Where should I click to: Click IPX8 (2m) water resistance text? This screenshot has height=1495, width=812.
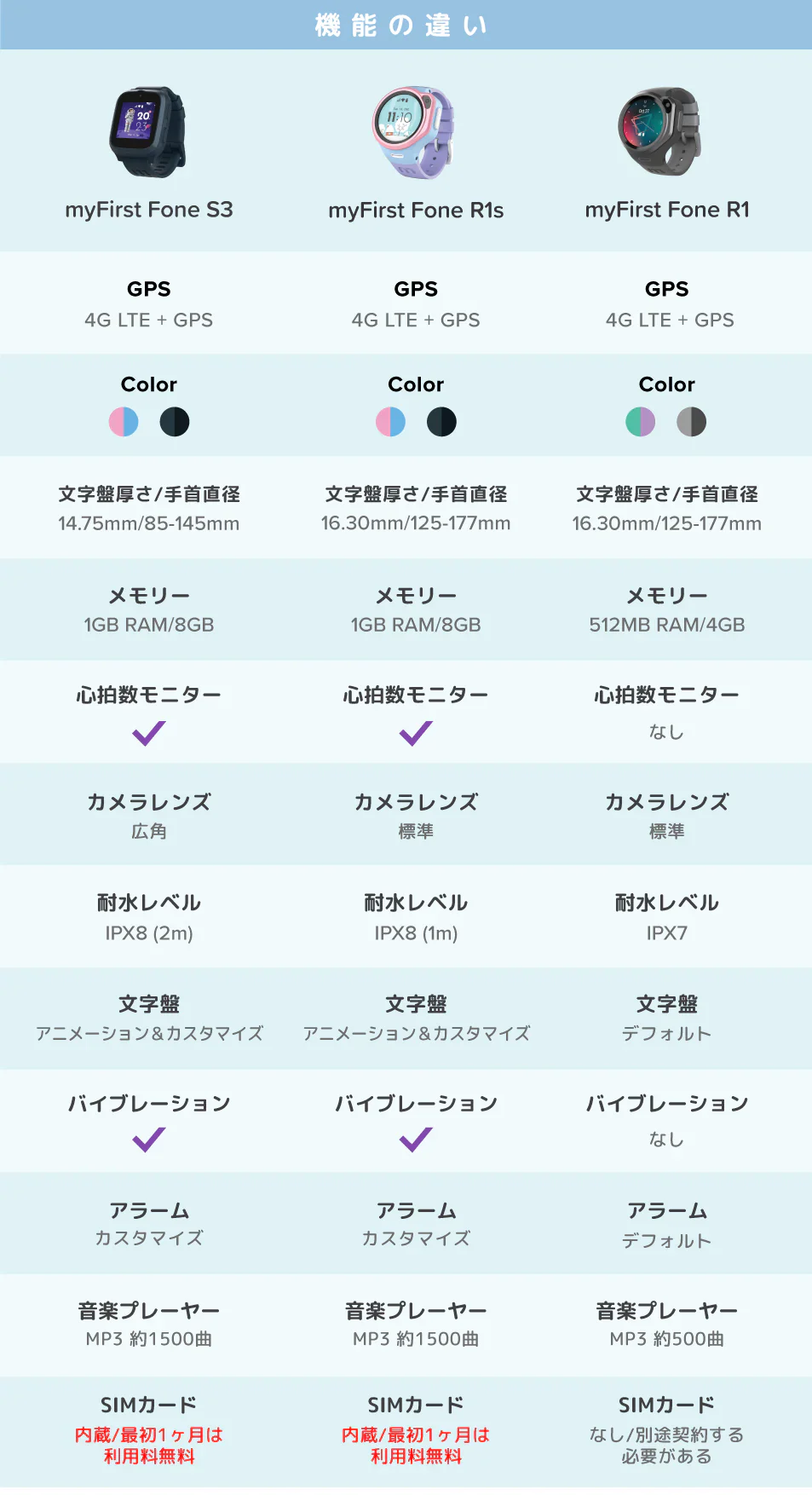click(149, 933)
